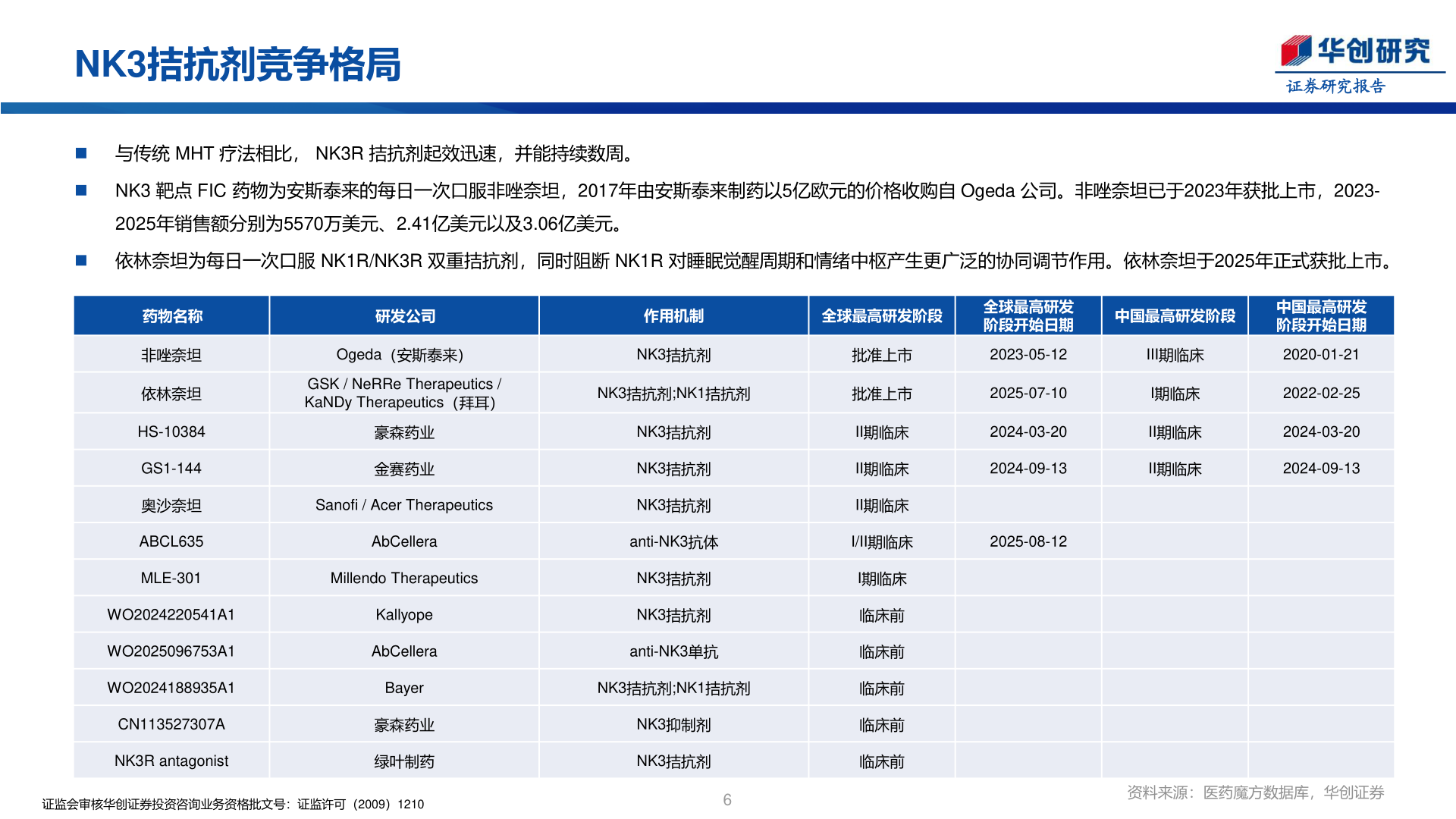Screen dimensions: 1456x819
Task: Select the WO2025096753A1 cell
Action: 171,651
